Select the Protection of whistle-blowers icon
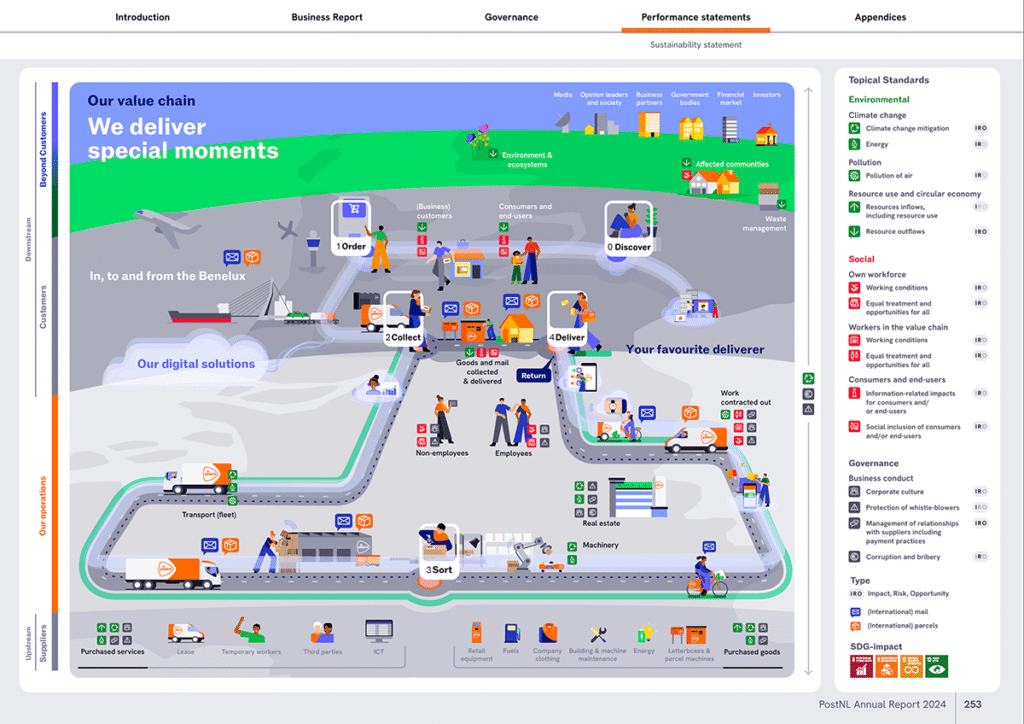This screenshot has height=724, width=1024. pyautogui.click(x=855, y=508)
